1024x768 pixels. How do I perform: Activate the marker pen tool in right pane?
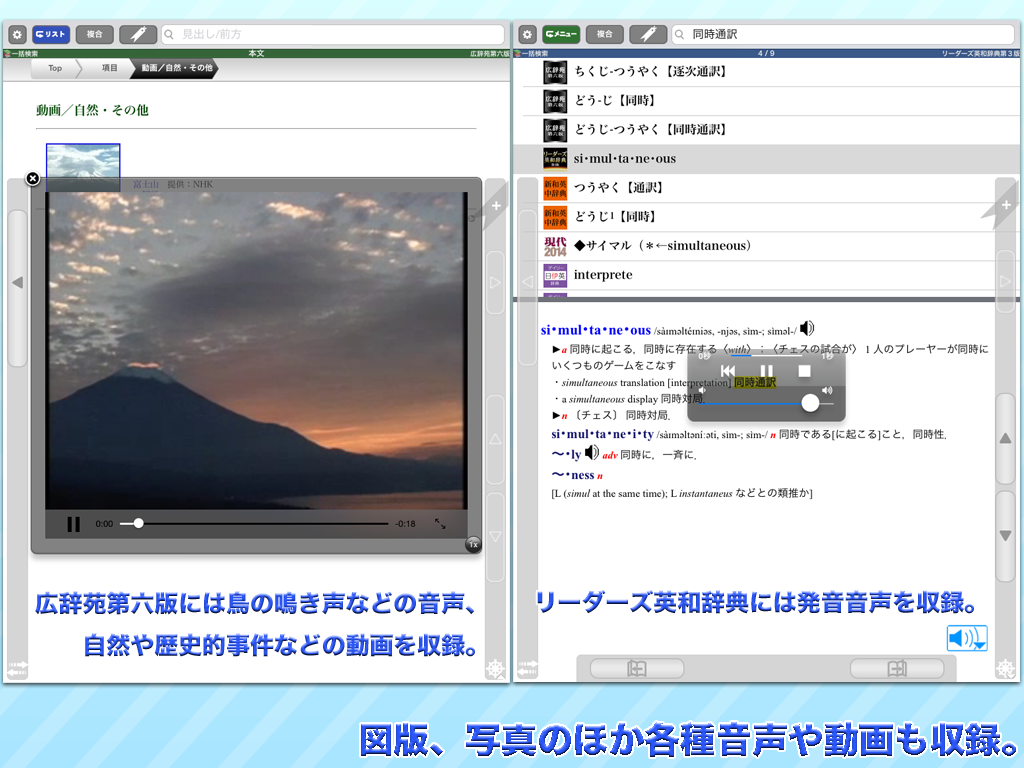[x=648, y=34]
